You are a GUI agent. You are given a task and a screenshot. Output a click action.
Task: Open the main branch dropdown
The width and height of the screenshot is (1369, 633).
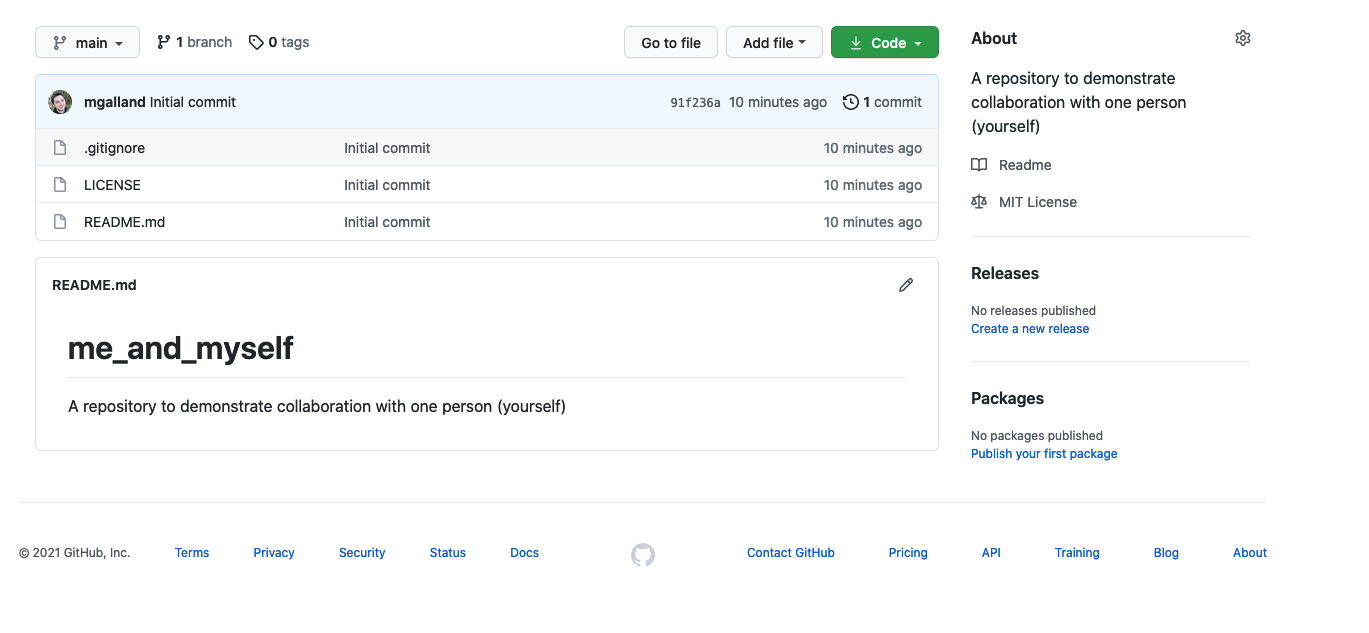(88, 42)
